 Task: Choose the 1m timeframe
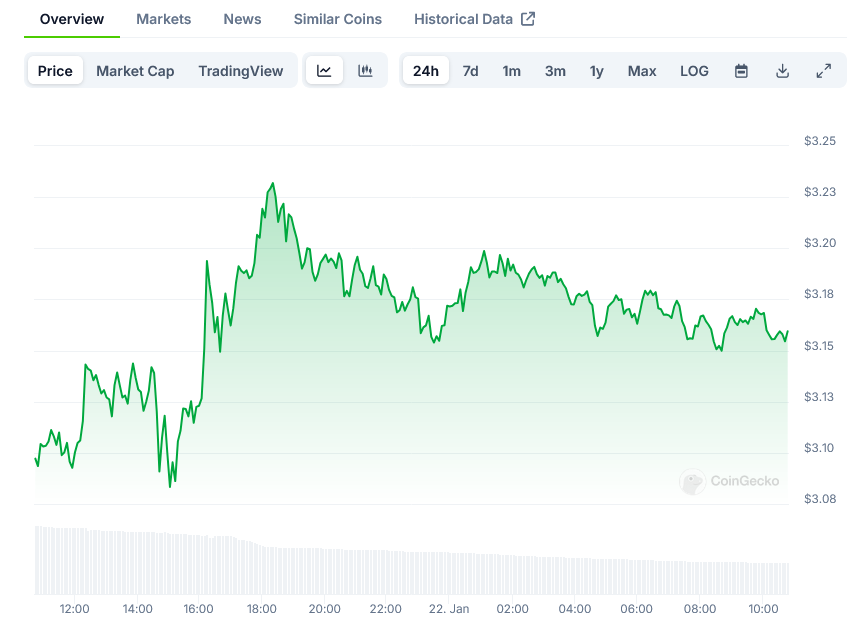(x=511, y=70)
